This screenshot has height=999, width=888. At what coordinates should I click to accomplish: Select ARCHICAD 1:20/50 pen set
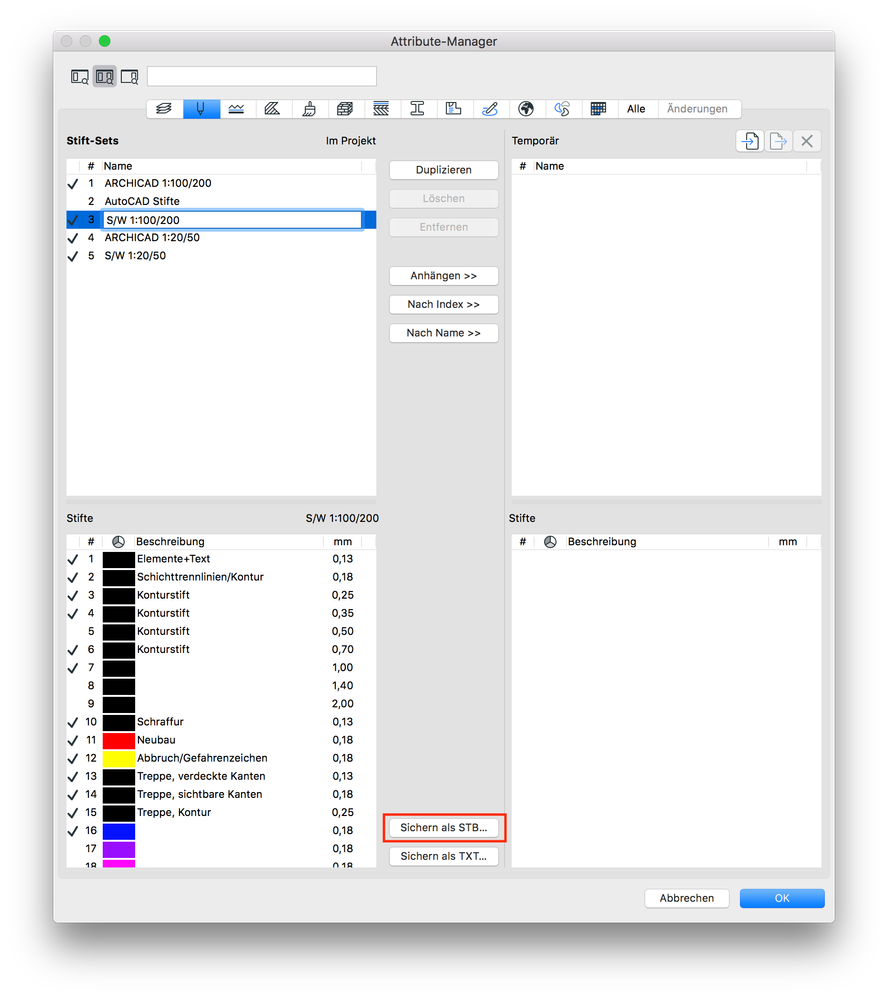click(x=221, y=238)
